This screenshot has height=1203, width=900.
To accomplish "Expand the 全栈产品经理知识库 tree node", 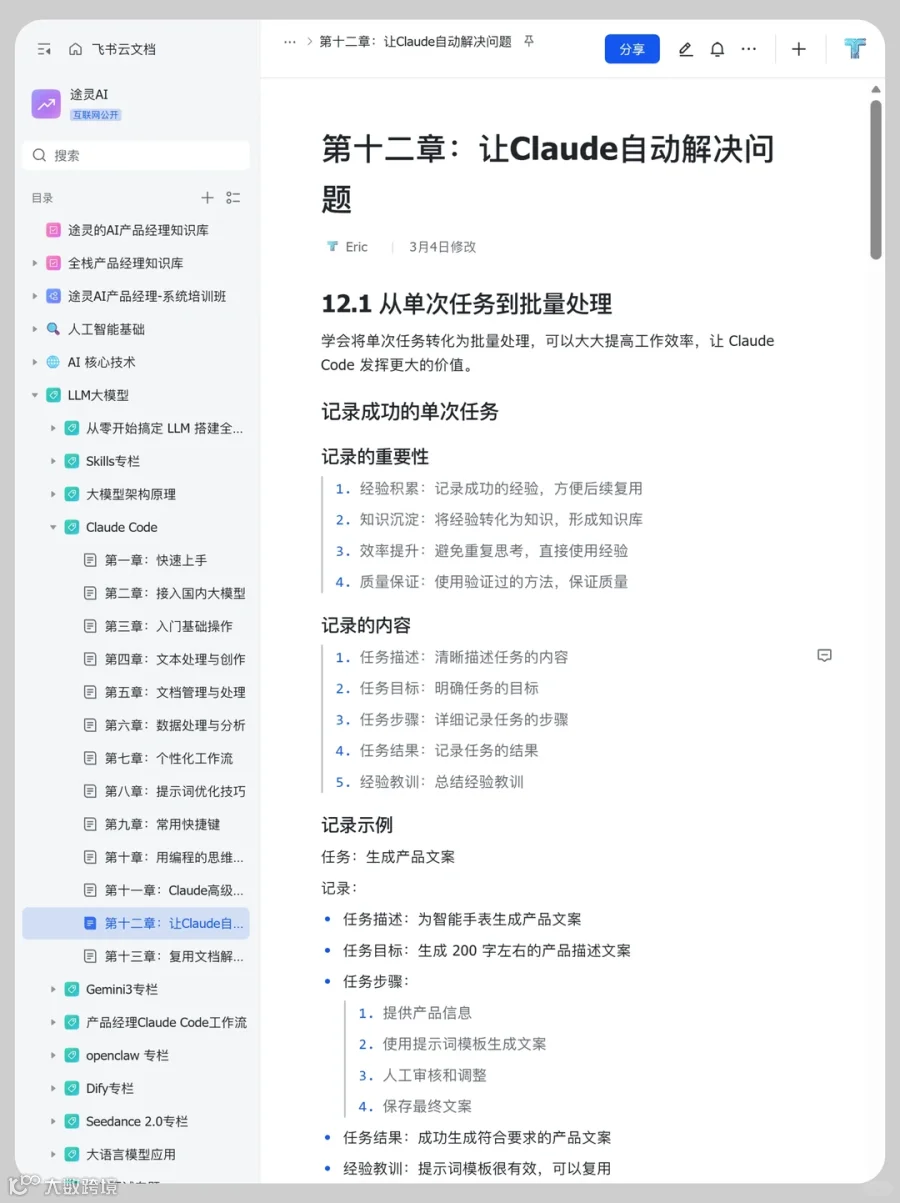I will pos(35,263).
